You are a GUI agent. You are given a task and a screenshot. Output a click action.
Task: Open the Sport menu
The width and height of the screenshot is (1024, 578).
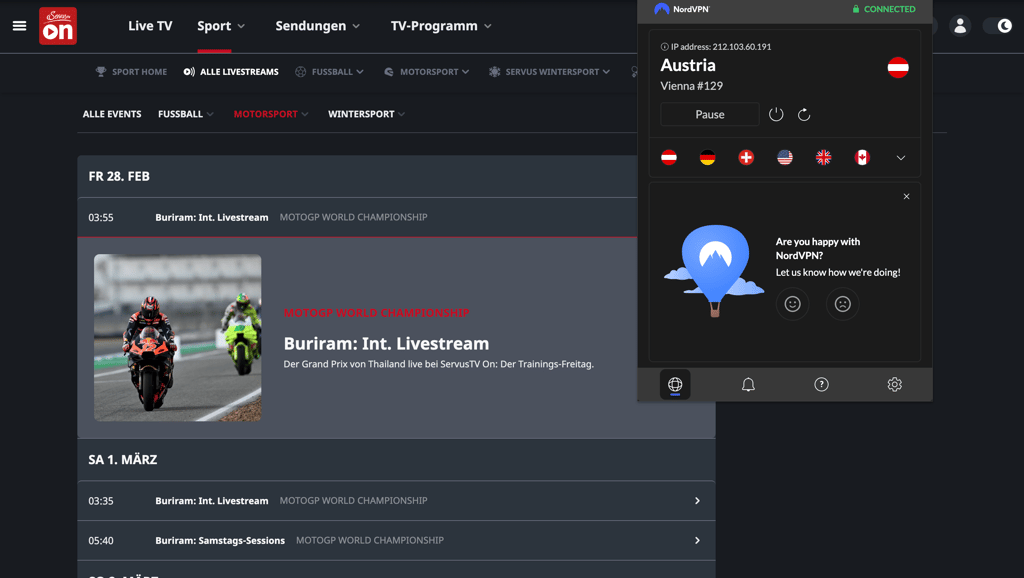[221, 26]
